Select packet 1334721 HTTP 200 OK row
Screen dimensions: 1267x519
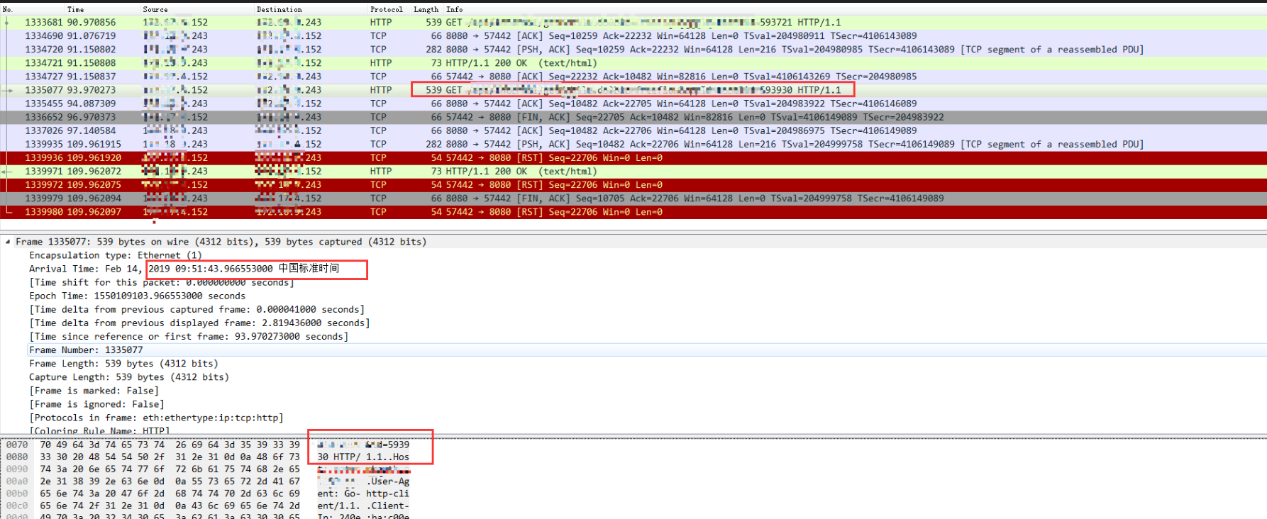(633, 62)
